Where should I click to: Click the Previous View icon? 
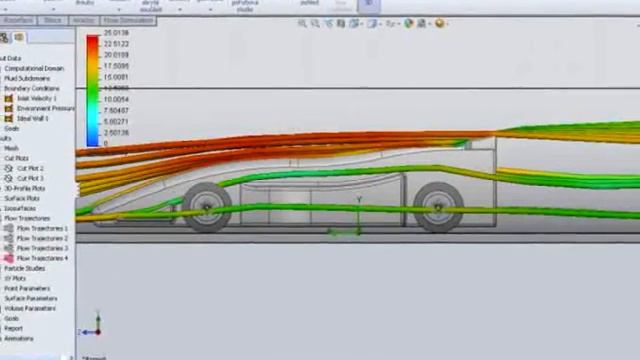click(x=328, y=24)
